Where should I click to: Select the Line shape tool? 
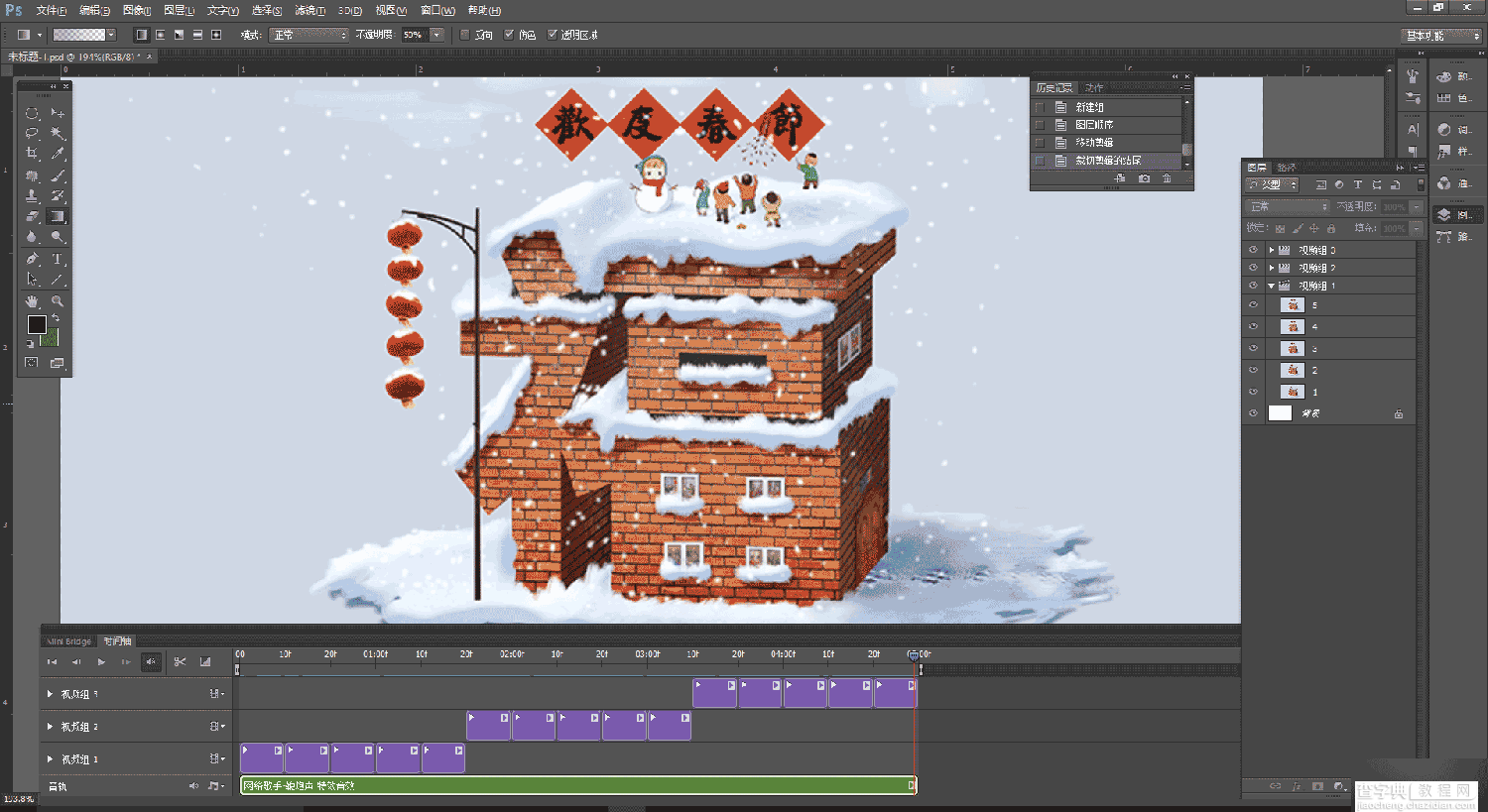pos(58,280)
